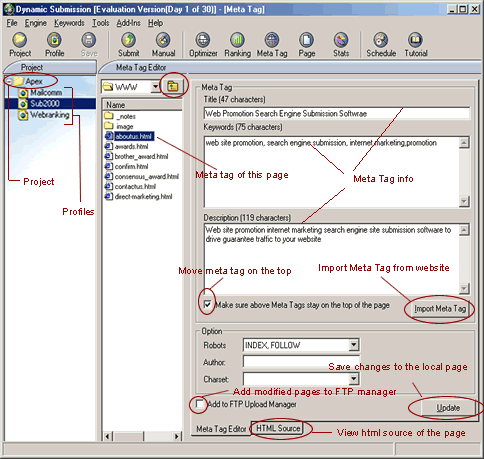Screen dimensions: 484x459
Task: Expand the Robots INDEX, FOLLOW dropdown
Action: click(354, 345)
